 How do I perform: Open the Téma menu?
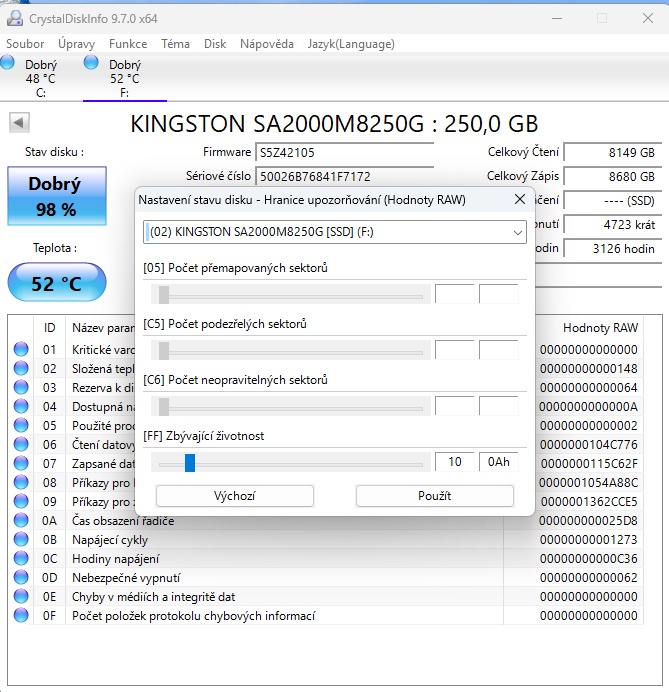pyautogui.click(x=175, y=44)
